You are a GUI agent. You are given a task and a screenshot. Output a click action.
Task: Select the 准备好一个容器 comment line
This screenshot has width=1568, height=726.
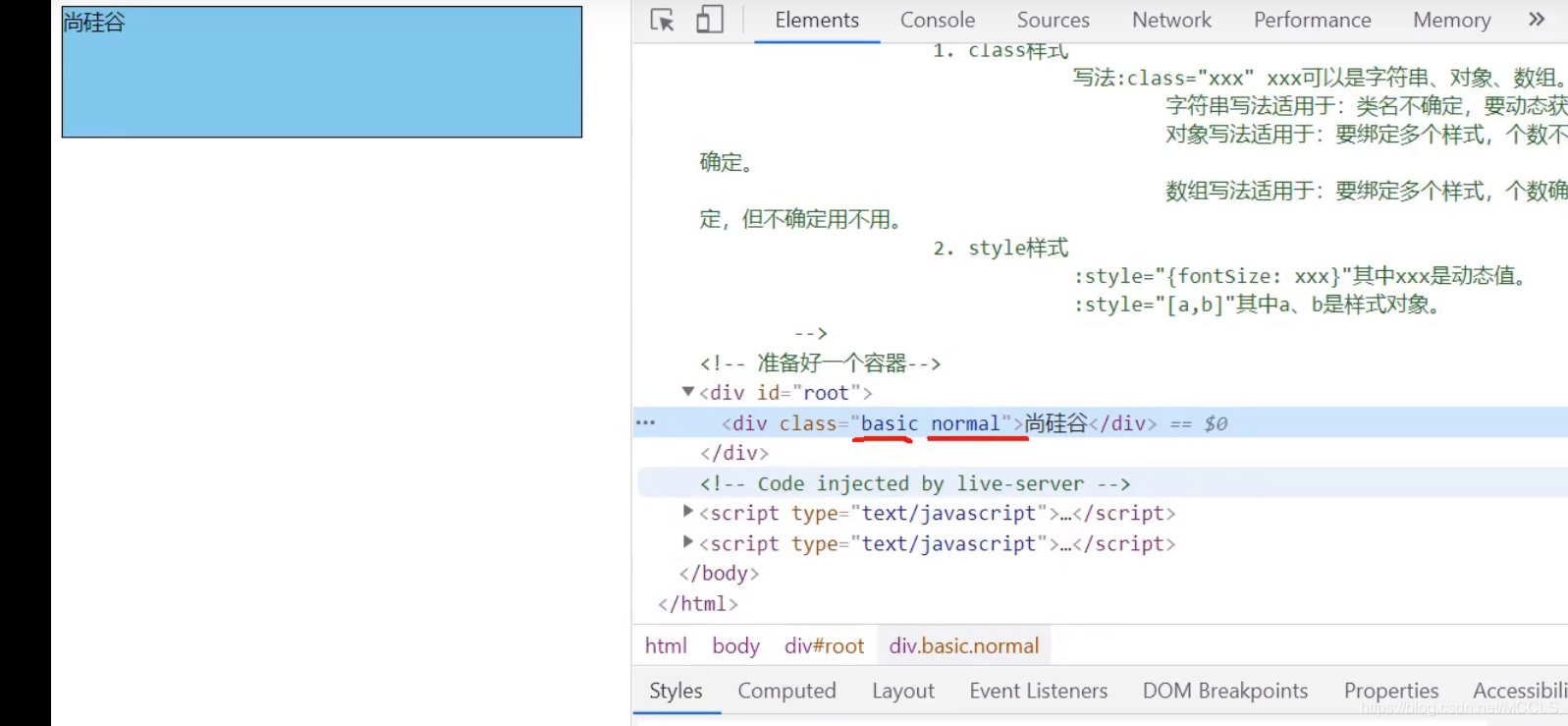[x=820, y=363]
